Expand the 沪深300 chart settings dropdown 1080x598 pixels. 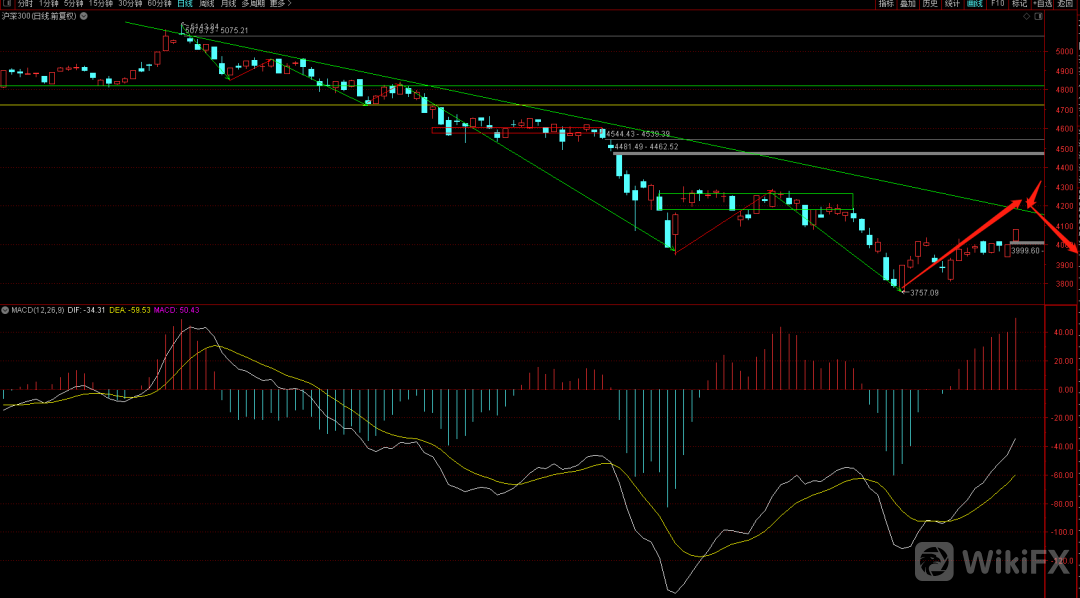coord(82,17)
